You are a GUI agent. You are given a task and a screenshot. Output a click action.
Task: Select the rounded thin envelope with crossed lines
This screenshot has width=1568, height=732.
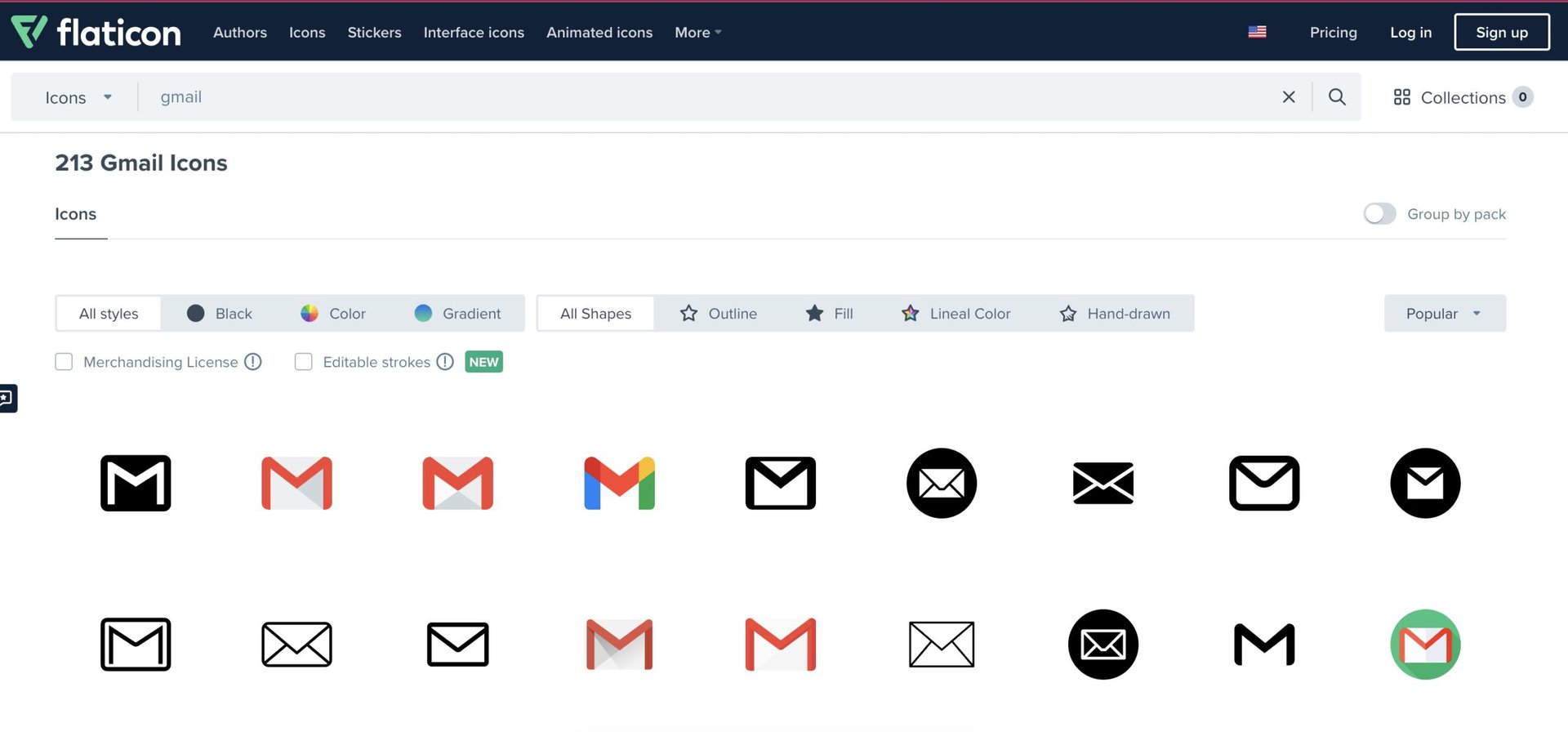coord(296,645)
